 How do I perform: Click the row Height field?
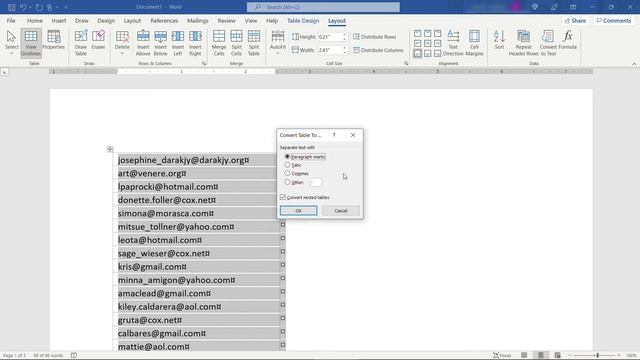(x=330, y=37)
